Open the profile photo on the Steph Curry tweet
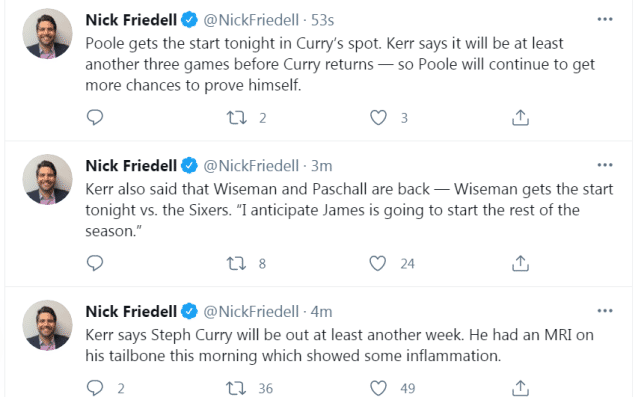 click(47, 325)
